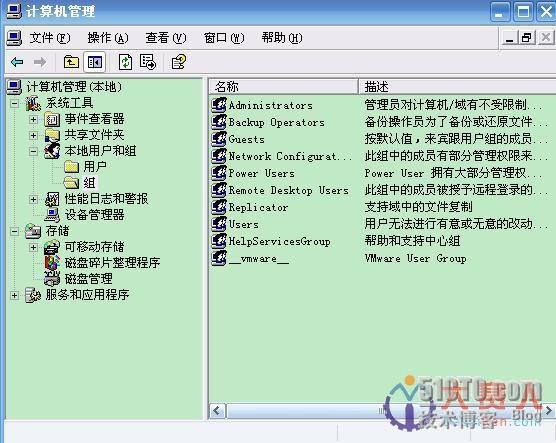556x443 pixels.
Task: Click the Remote Desktop Users group icon
Action: point(219,190)
